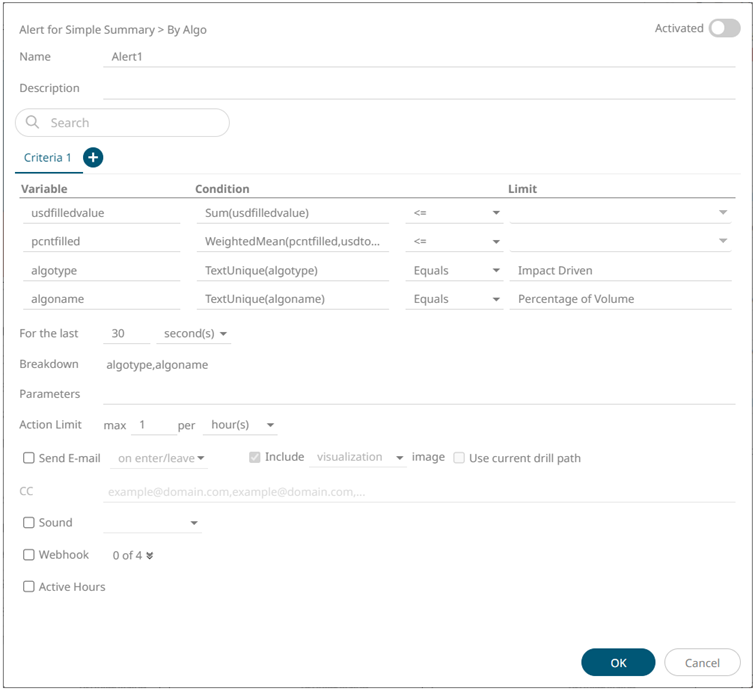Enable the Send E-mail checkbox
755x691 pixels.
click(29, 458)
